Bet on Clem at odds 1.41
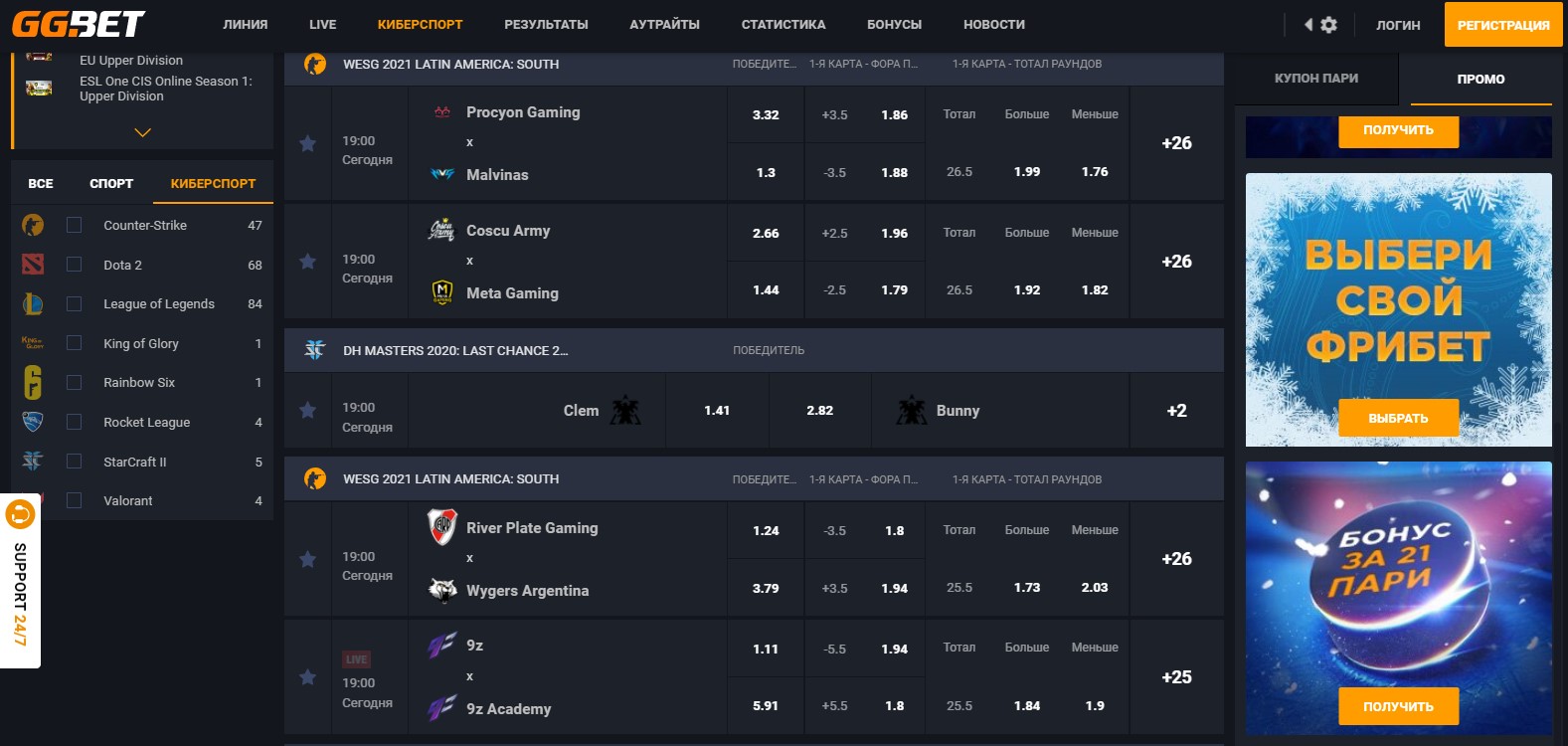The height and width of the screenshot is (746, 1568). 717,411
